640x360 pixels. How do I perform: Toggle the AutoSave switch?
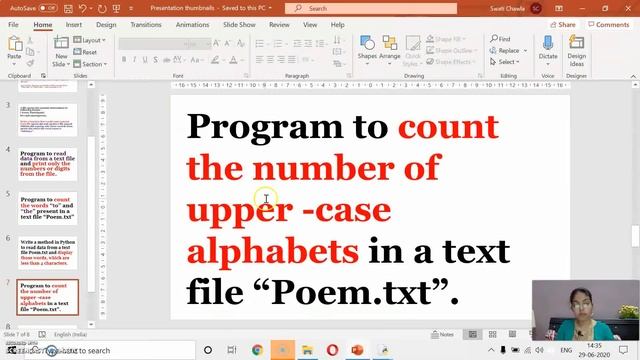point(48,8)
